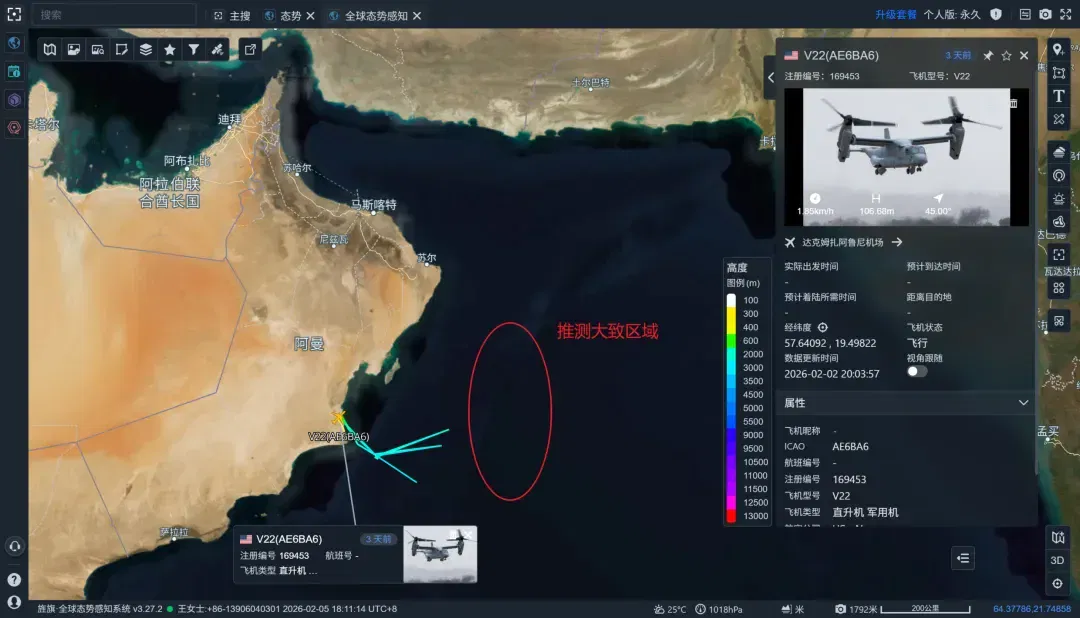Click the V22(AE6BA6) popup card thumbnail
The image size is (1080, 618).
click(439, 555)
